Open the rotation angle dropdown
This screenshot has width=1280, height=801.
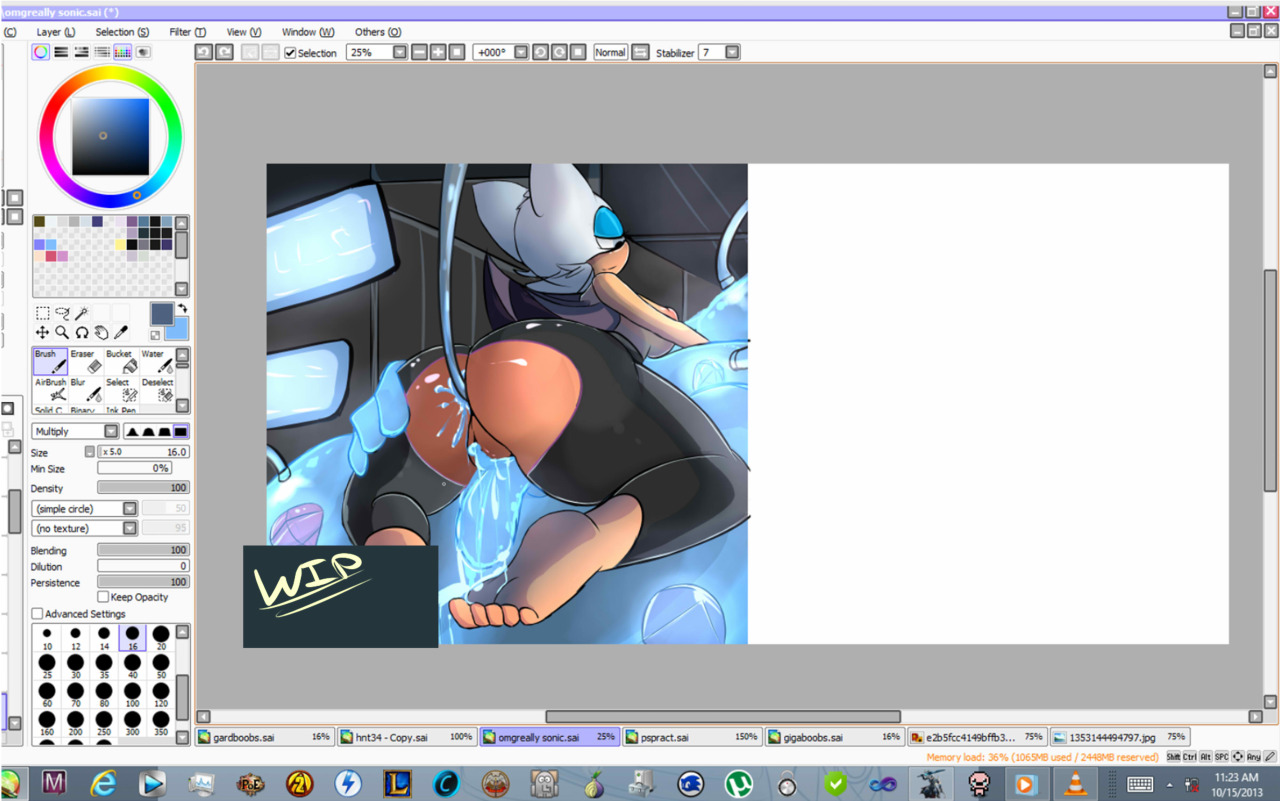point(521,52)
